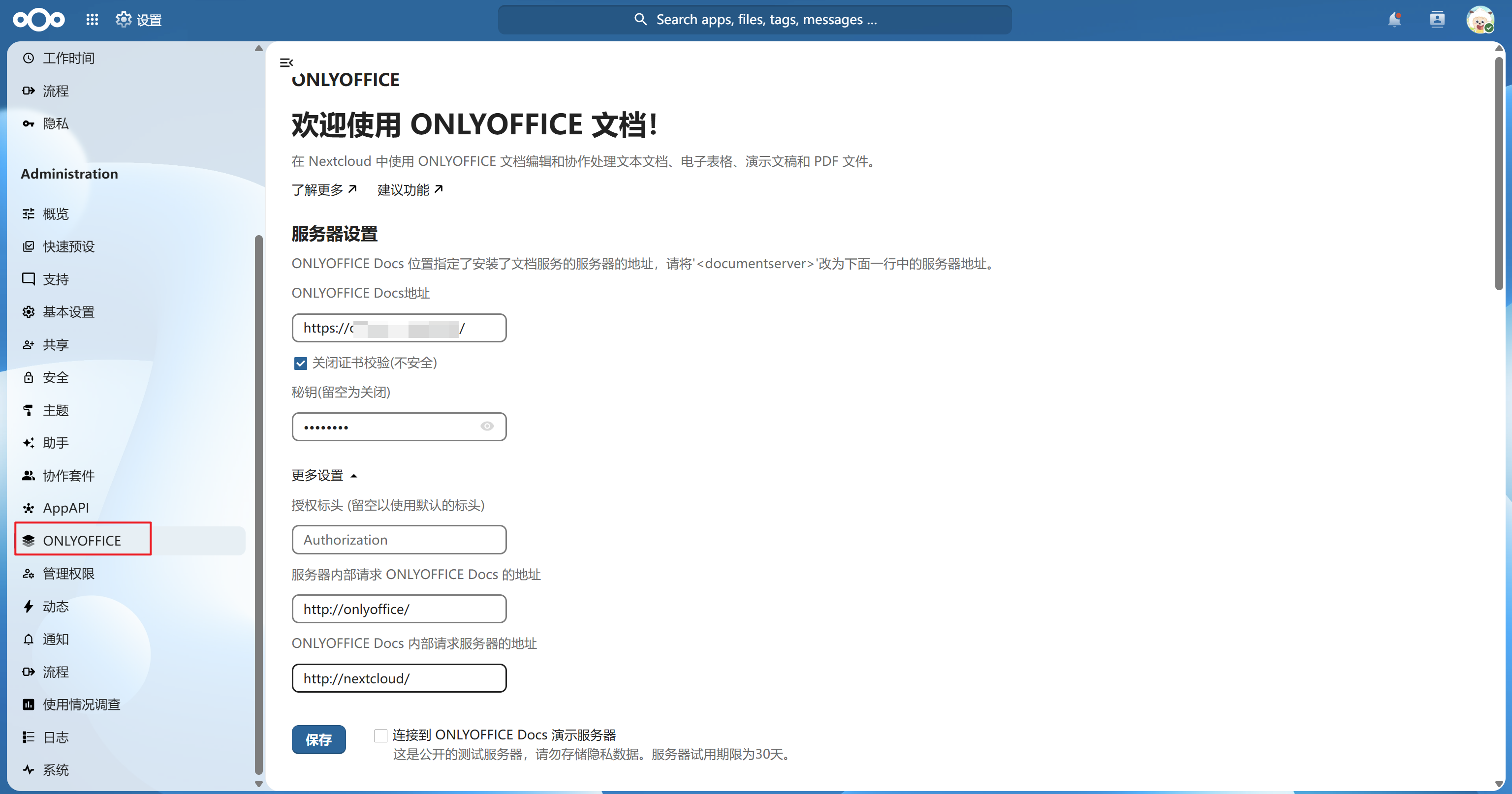The width and height of the screenshot is (1512, 794).
Task: Collapse the 更多设置 section
Action: pos(324,475)
